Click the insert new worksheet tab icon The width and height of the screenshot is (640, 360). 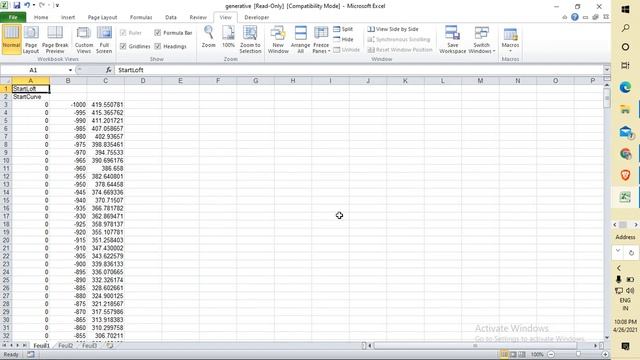coord(110,345)
